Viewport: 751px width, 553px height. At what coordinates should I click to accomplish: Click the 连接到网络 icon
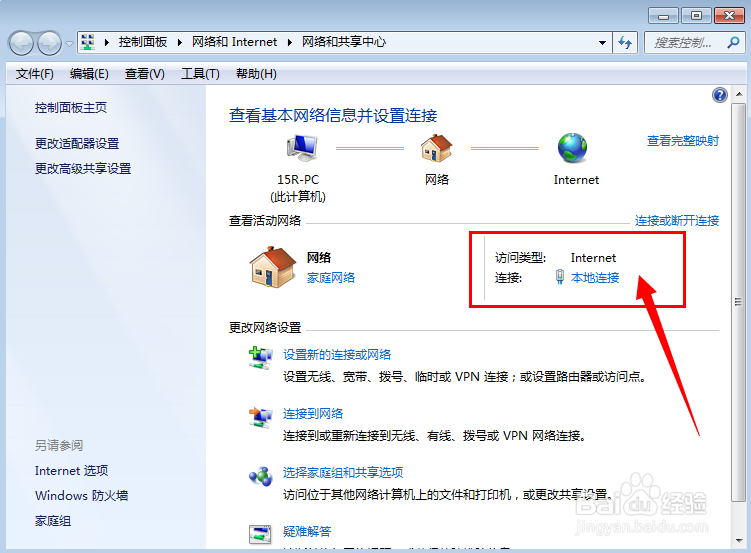(x=261, y=417)
